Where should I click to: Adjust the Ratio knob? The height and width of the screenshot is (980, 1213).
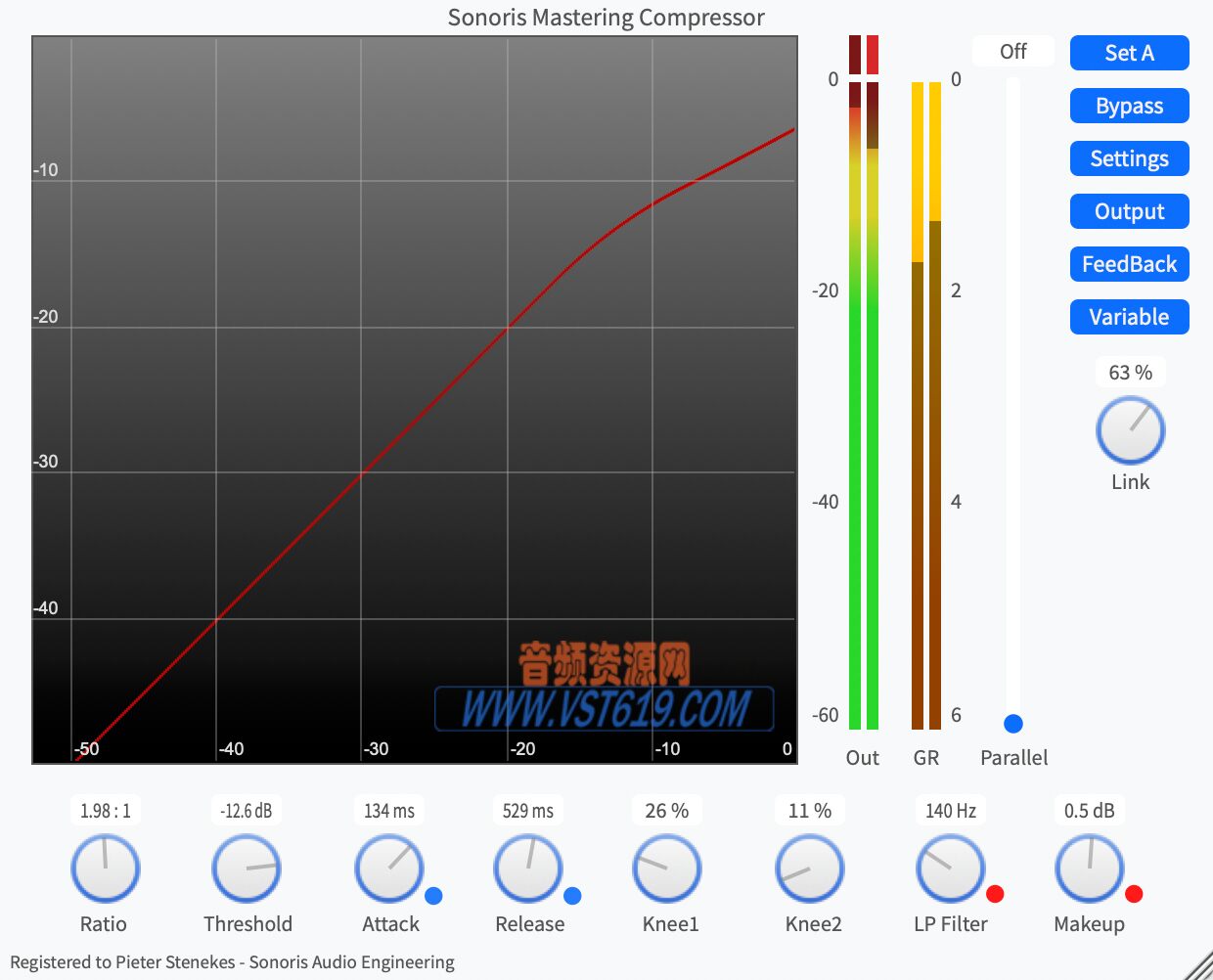105,868
